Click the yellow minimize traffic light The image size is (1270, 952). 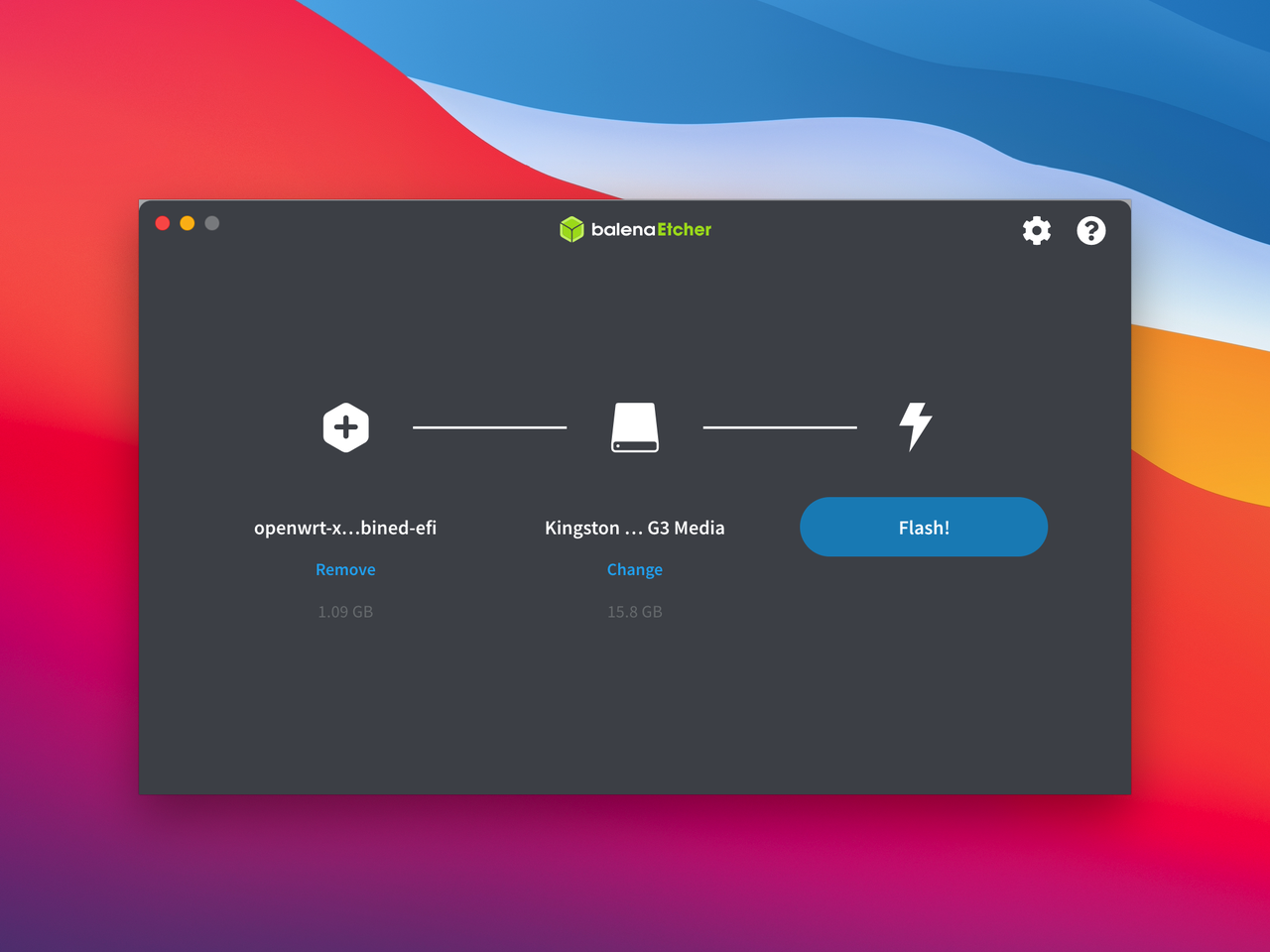tap(187, 223)
